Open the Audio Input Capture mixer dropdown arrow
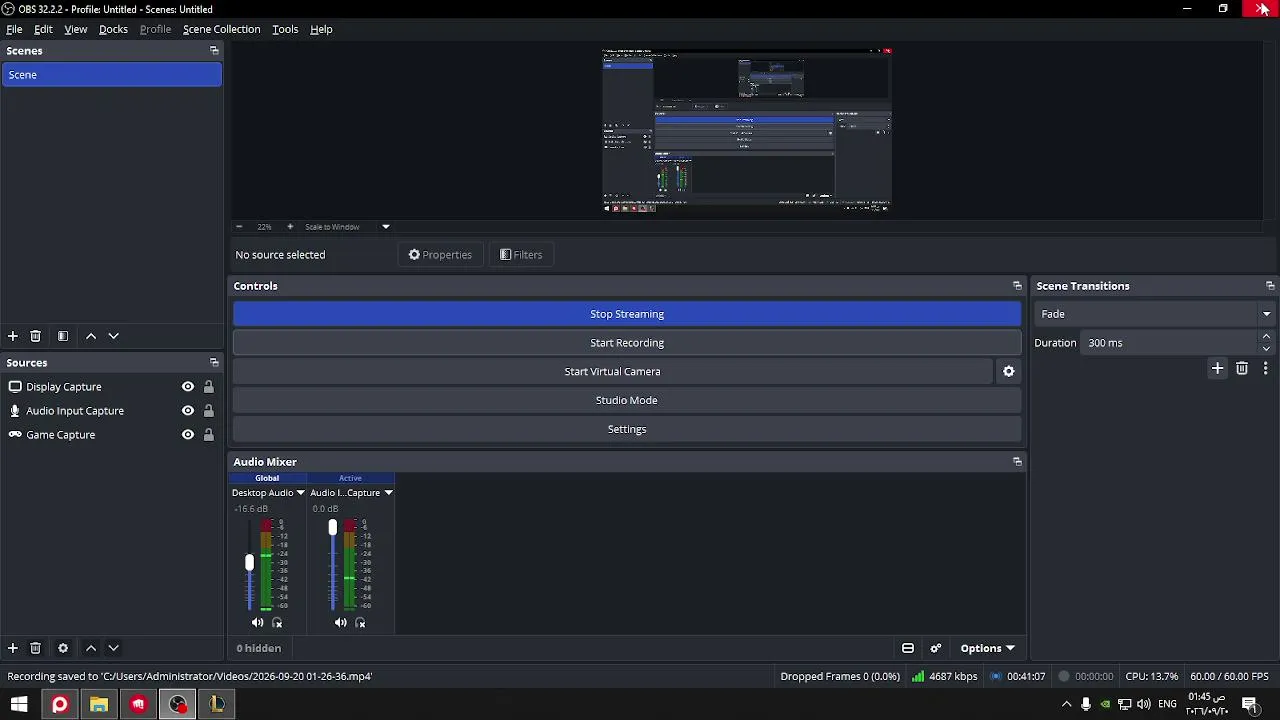The image size is (1280, 720). pos(388,493)
